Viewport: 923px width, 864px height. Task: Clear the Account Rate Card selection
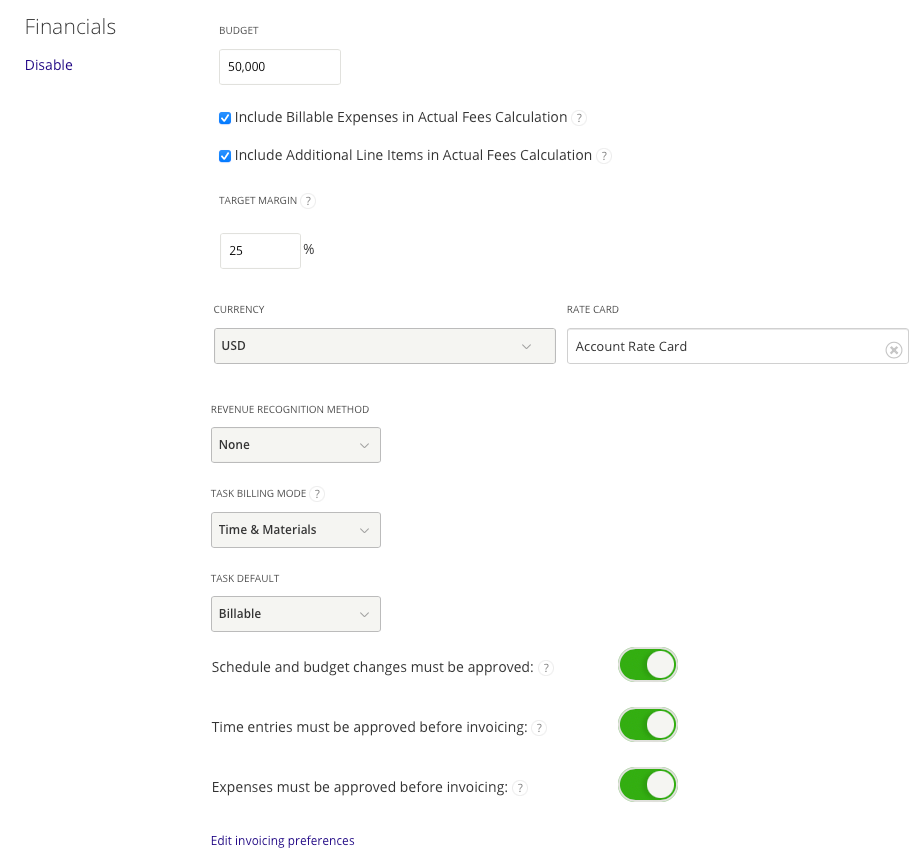[x=893, y=349]
